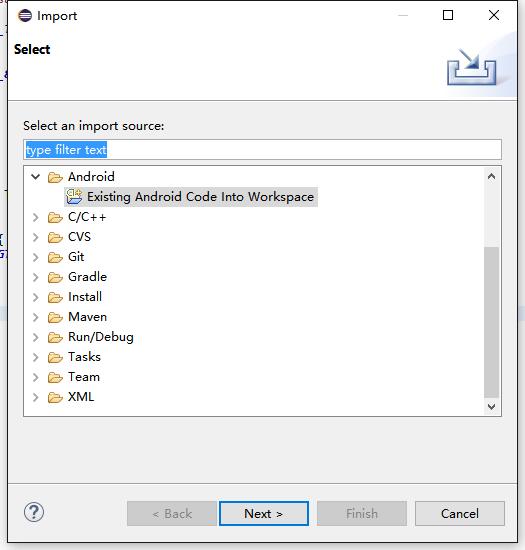Screen dimensions: 525x550
Task: Select the CVS tree item
Action: click(79, 237)
